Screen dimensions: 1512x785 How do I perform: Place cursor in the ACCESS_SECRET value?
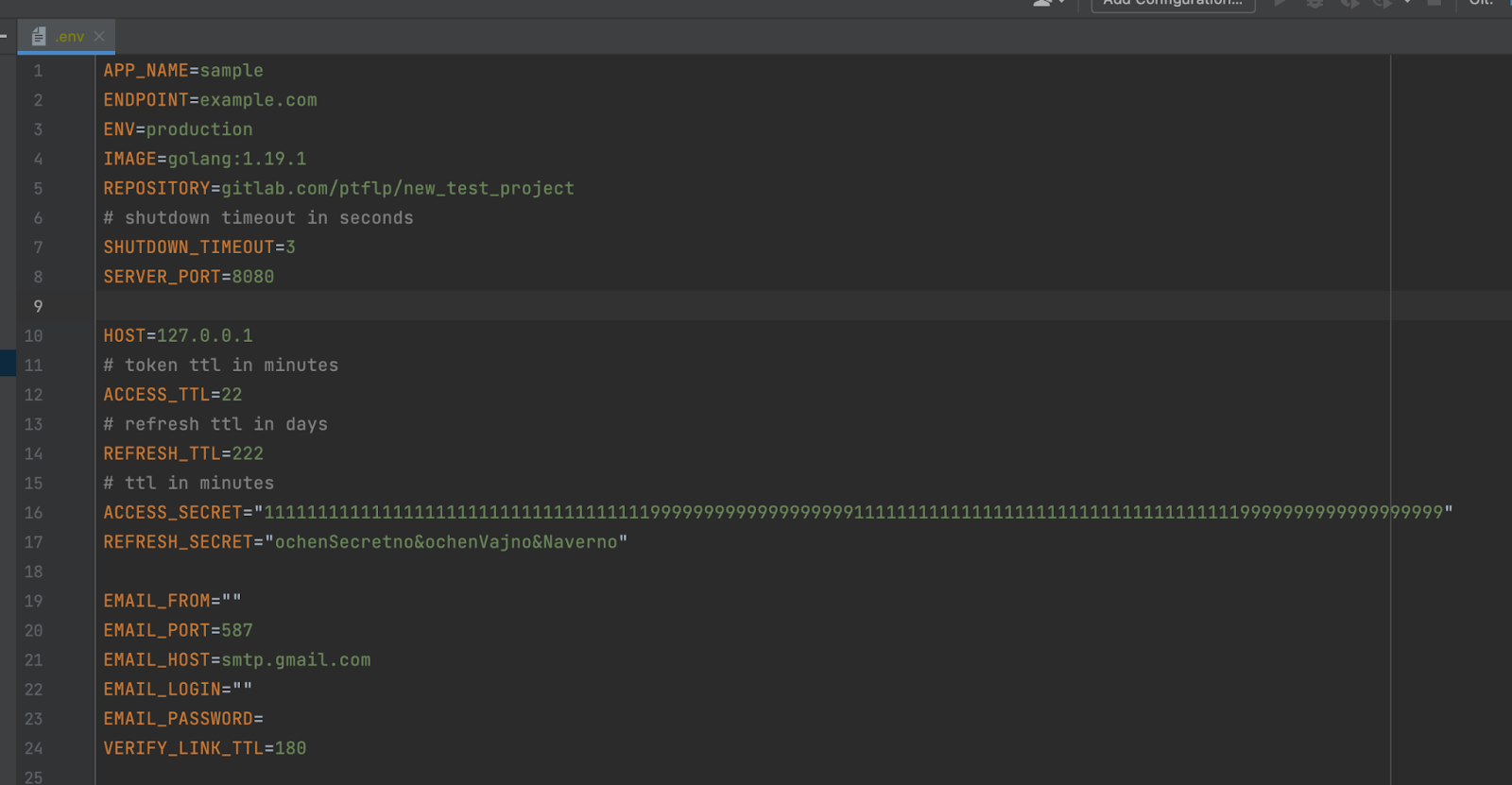click(850, 512)
